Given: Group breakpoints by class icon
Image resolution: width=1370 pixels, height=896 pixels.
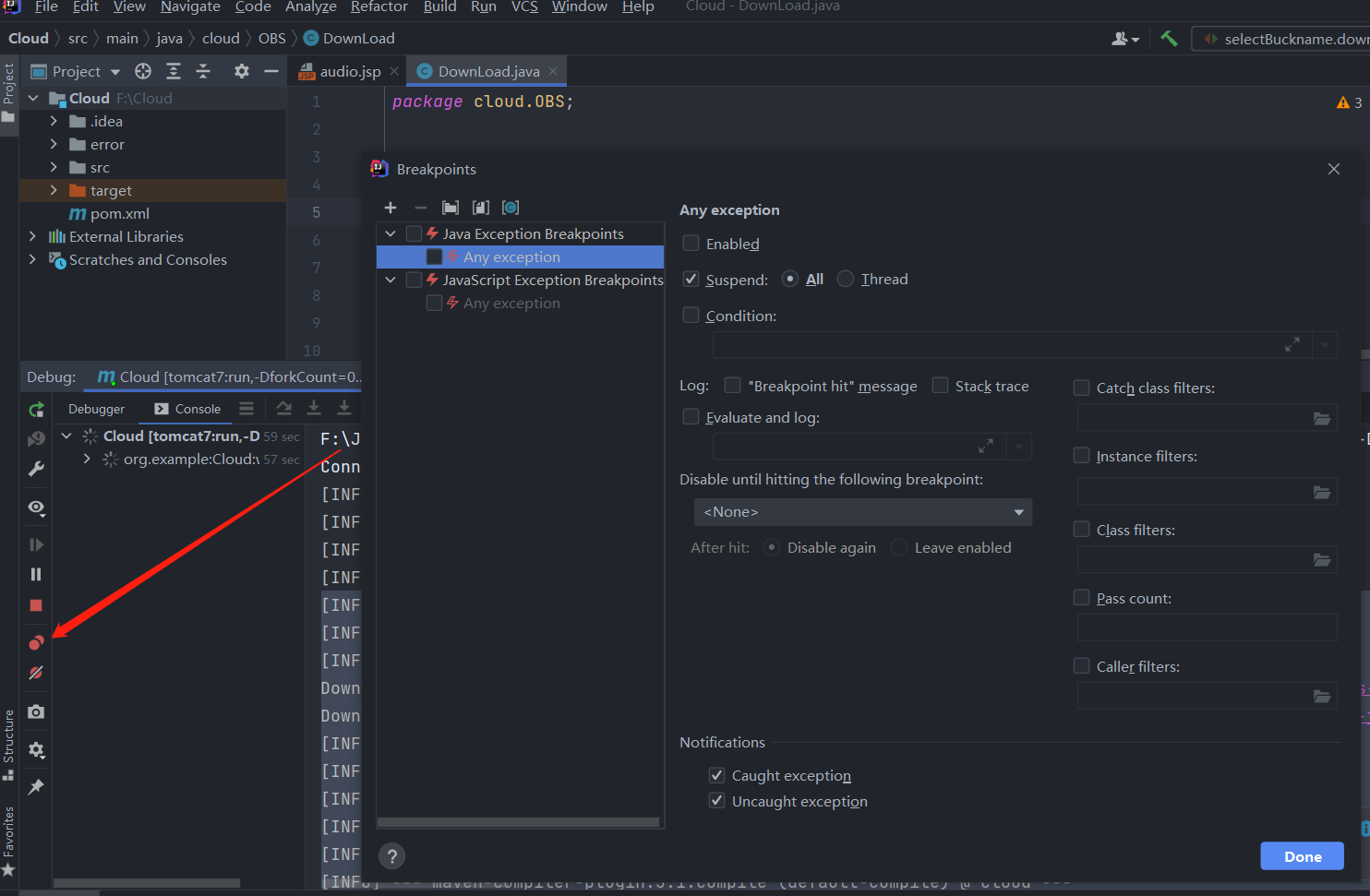Looking at the screenshot, I should click(x=511, y=208).
